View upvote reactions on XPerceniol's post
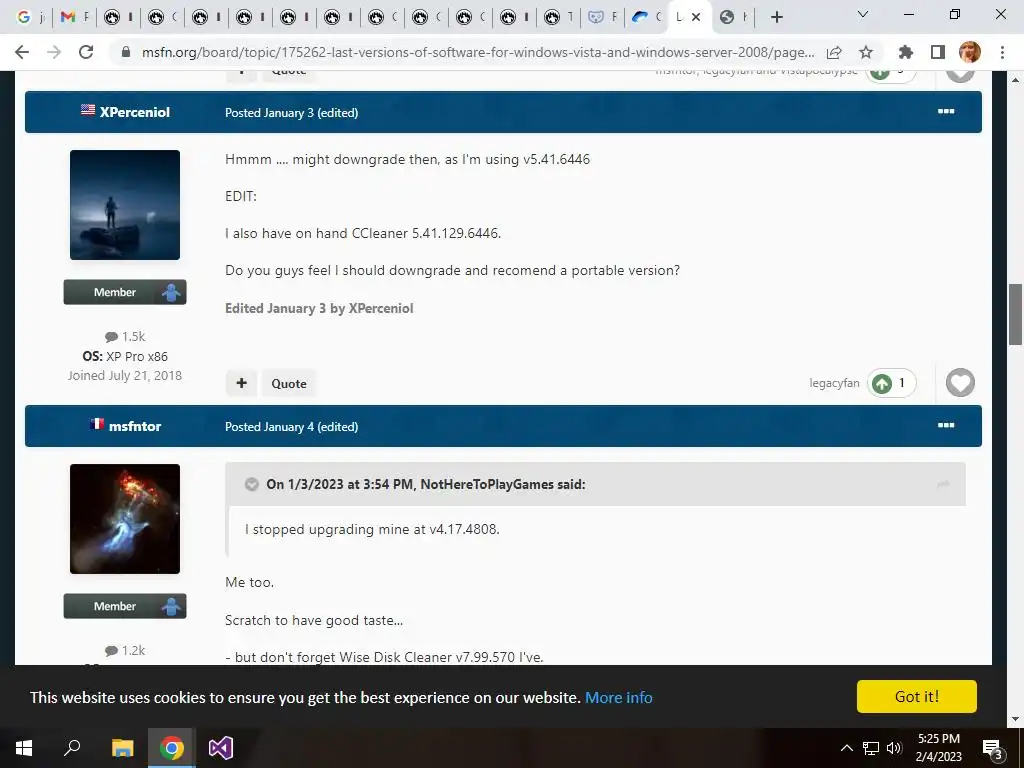The height and width of the screenshot is (768, 1024). click(x=891, y=383)
